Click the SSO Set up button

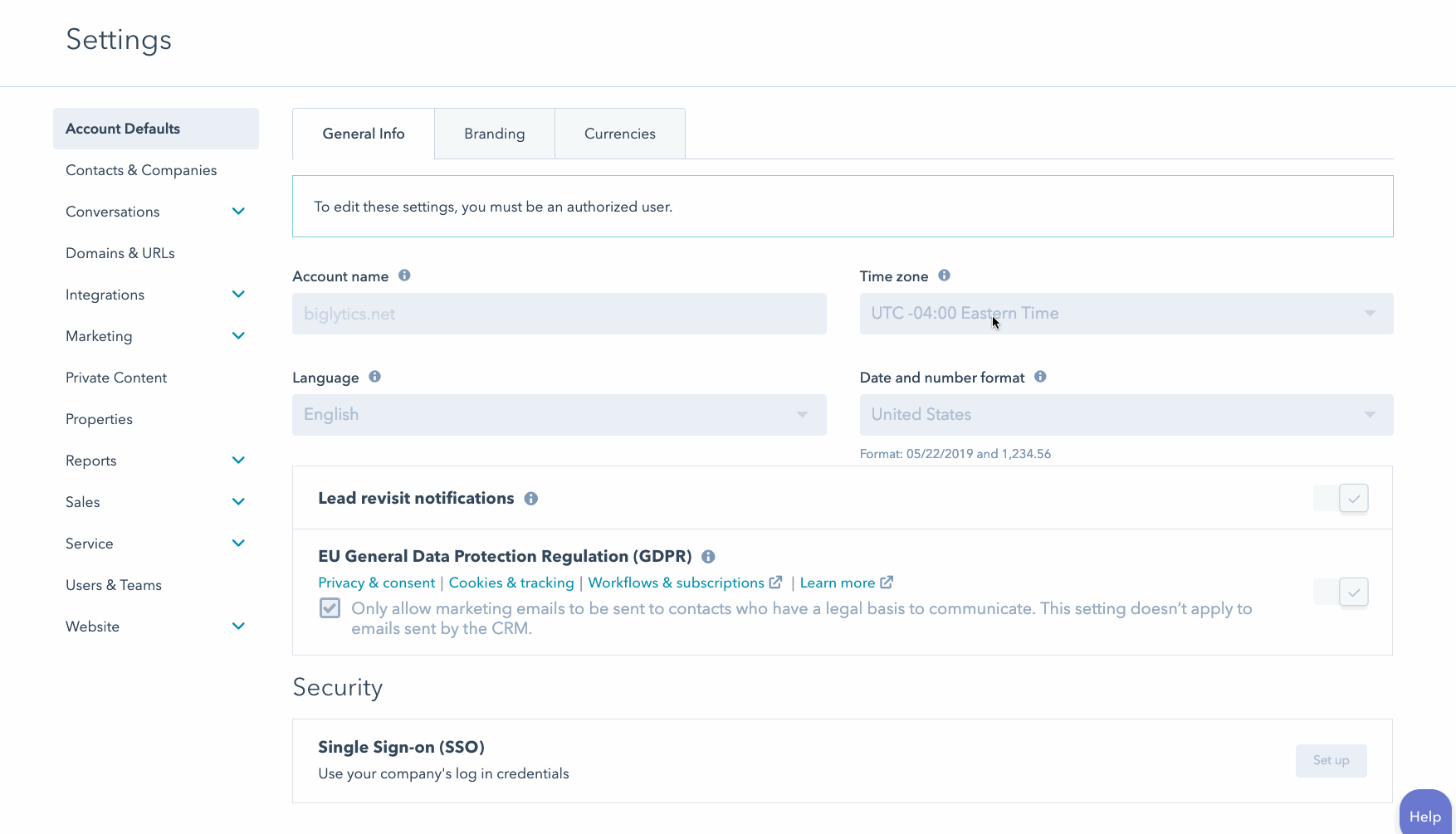click(x=1331, y=760)
